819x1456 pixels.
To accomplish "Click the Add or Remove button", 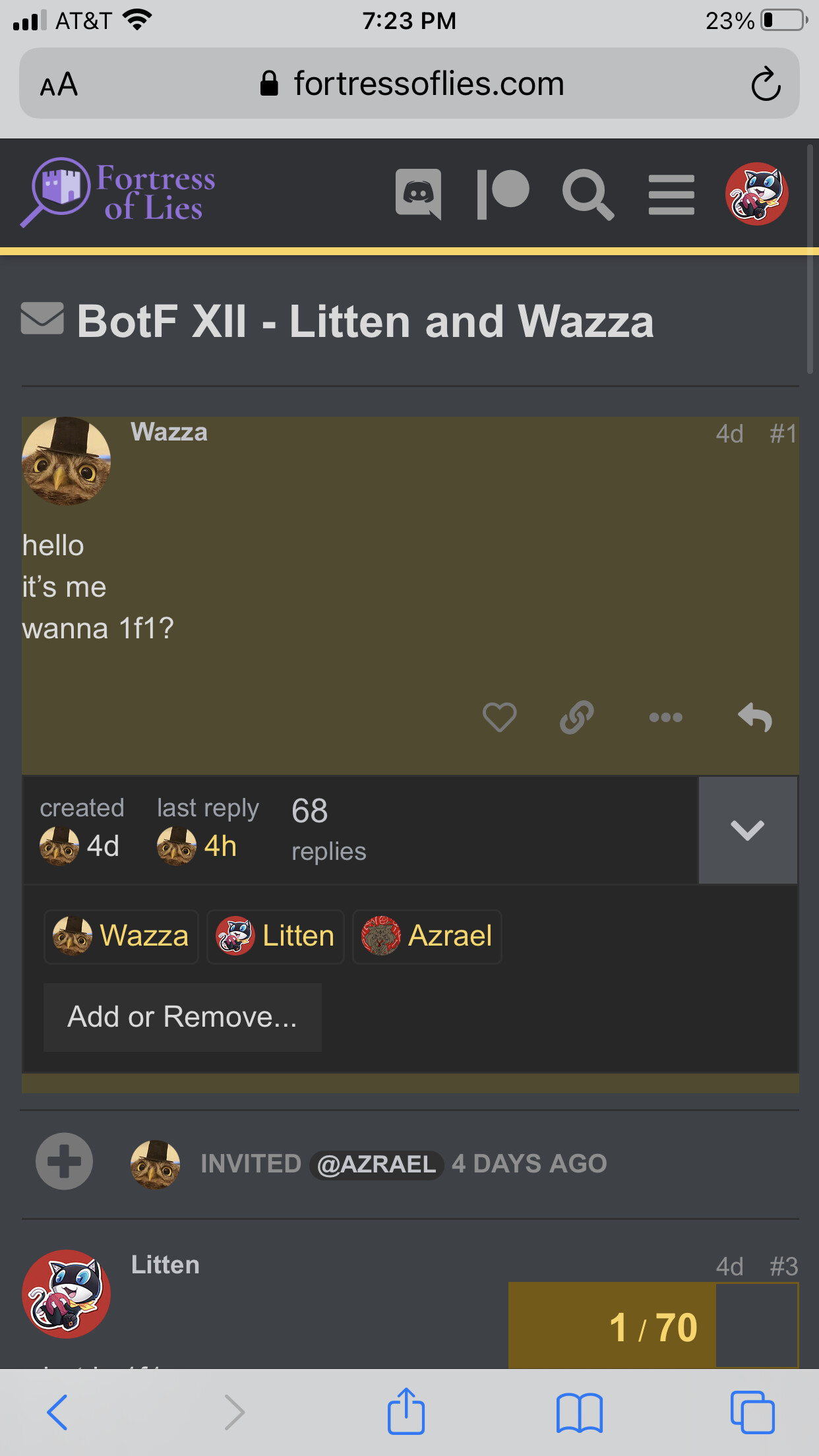I will pos(183,1017).
